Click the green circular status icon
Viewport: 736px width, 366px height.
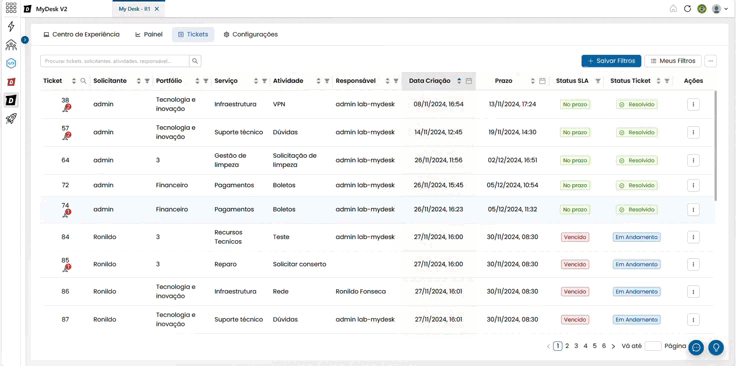(x=702, y=8)
